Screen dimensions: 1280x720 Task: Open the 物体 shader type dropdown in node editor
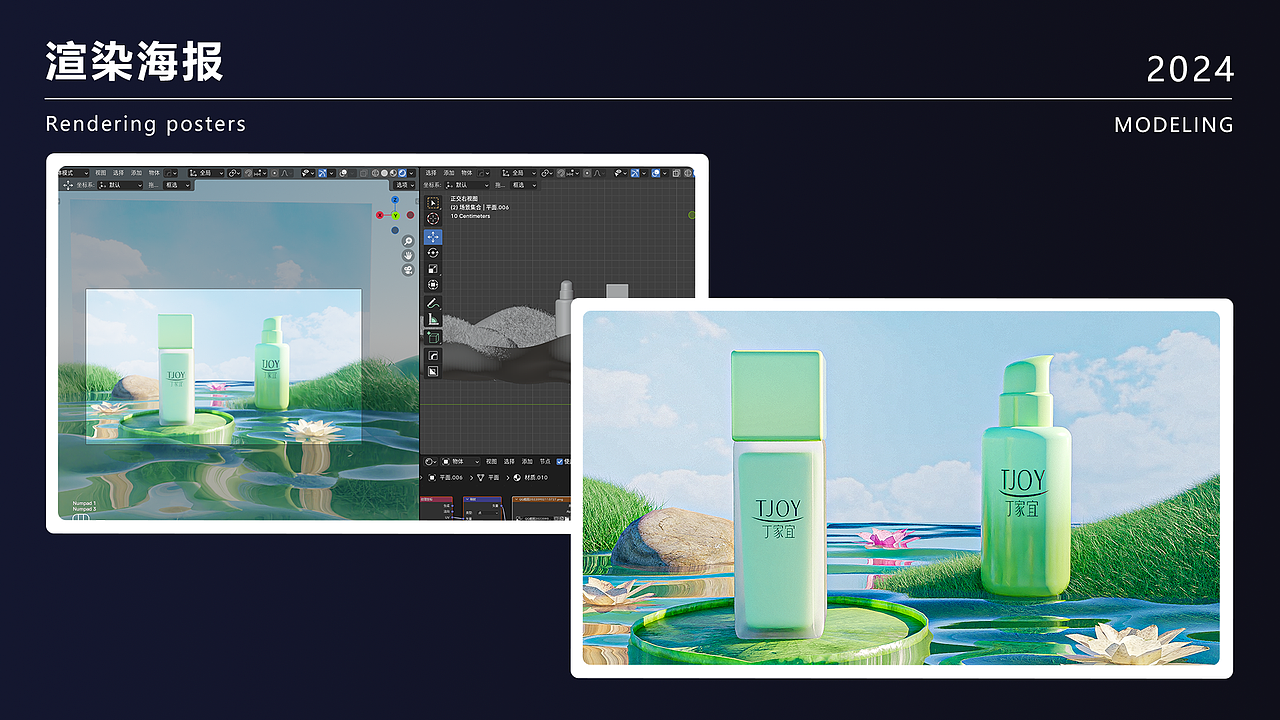pyautogui.click(x=461, y=462)
